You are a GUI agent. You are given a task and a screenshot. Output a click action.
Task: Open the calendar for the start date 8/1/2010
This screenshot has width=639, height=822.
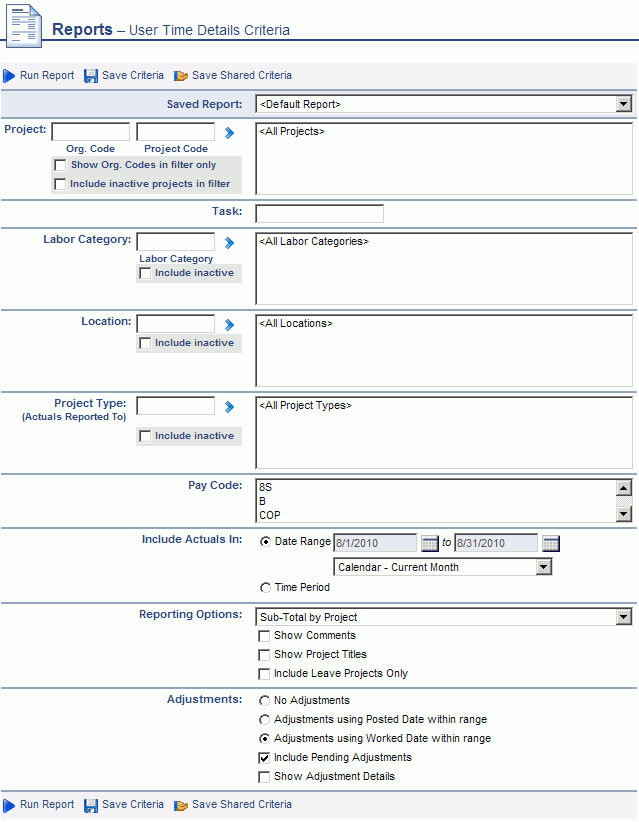click(x=430, y=543)
